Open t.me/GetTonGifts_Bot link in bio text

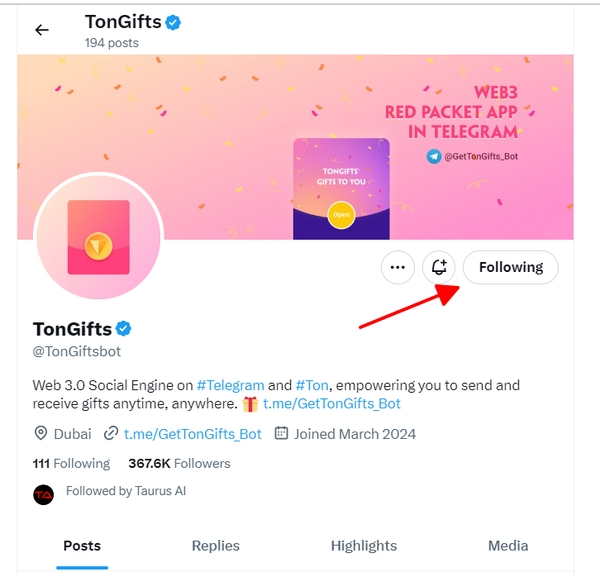tap(332, 404)
